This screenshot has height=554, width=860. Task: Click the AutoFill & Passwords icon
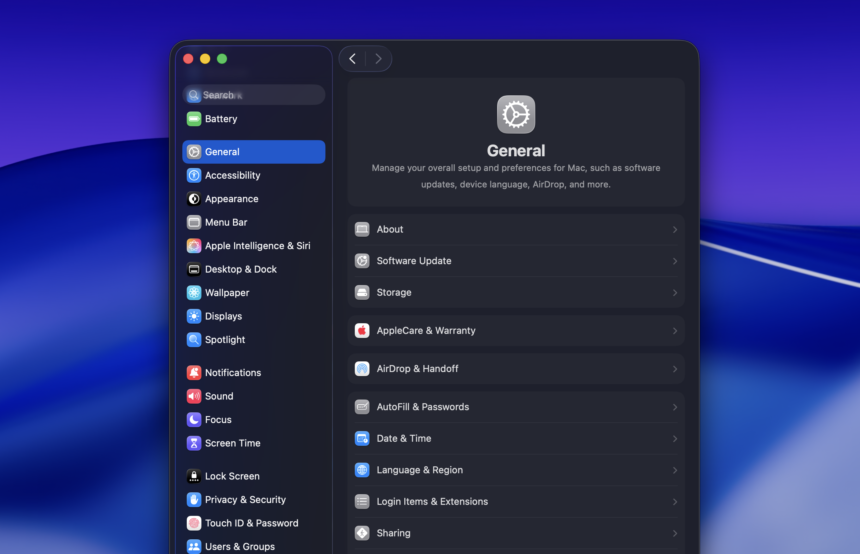click(x=362, y=407)
